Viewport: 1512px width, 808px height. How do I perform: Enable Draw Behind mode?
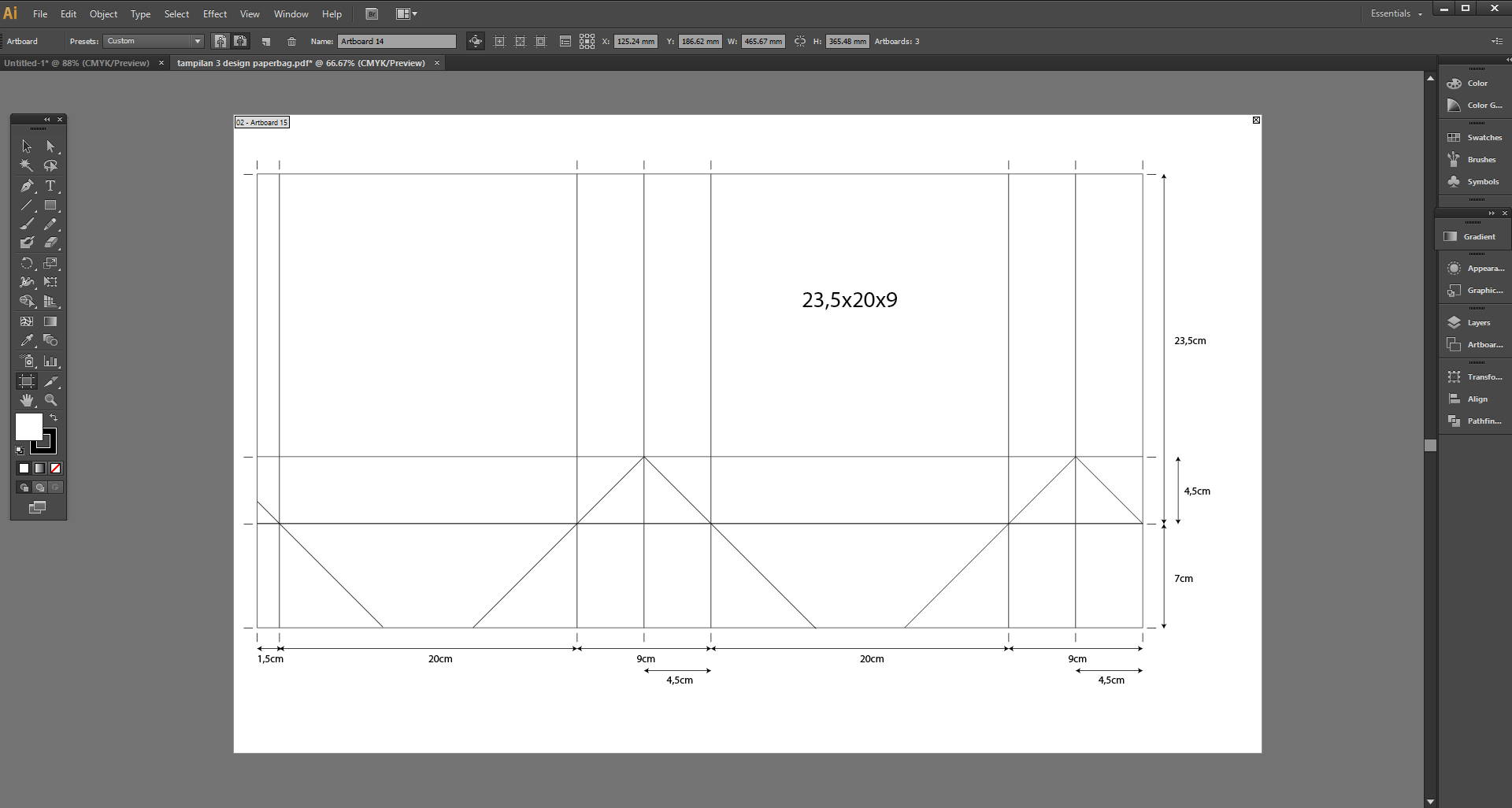(x=39, y=487)
